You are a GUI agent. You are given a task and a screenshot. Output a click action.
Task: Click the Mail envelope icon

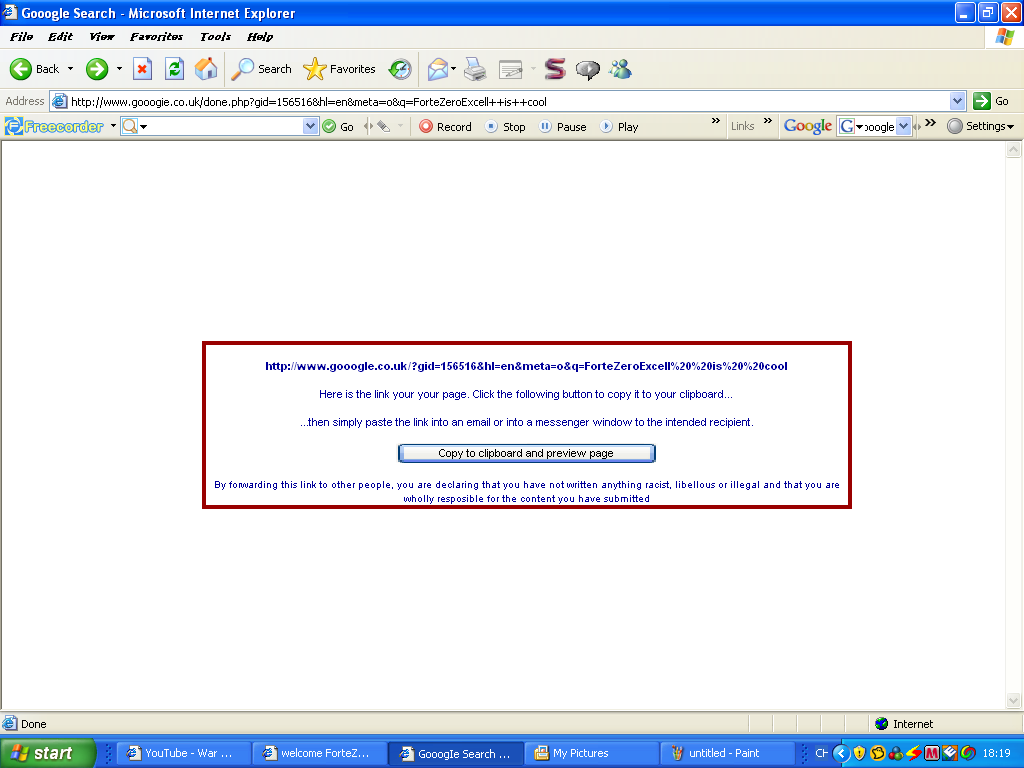pyautogui.click(x=438, y=69)
